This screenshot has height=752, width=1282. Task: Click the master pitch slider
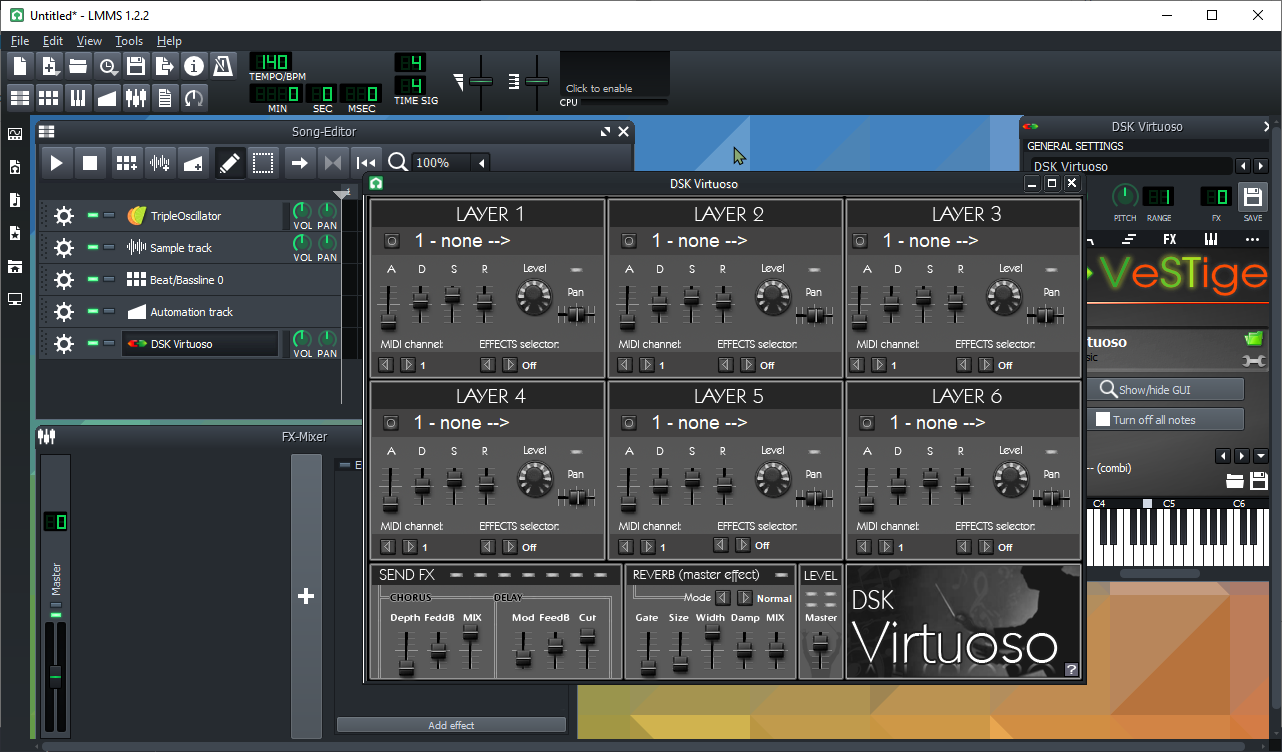click(537, 81)
